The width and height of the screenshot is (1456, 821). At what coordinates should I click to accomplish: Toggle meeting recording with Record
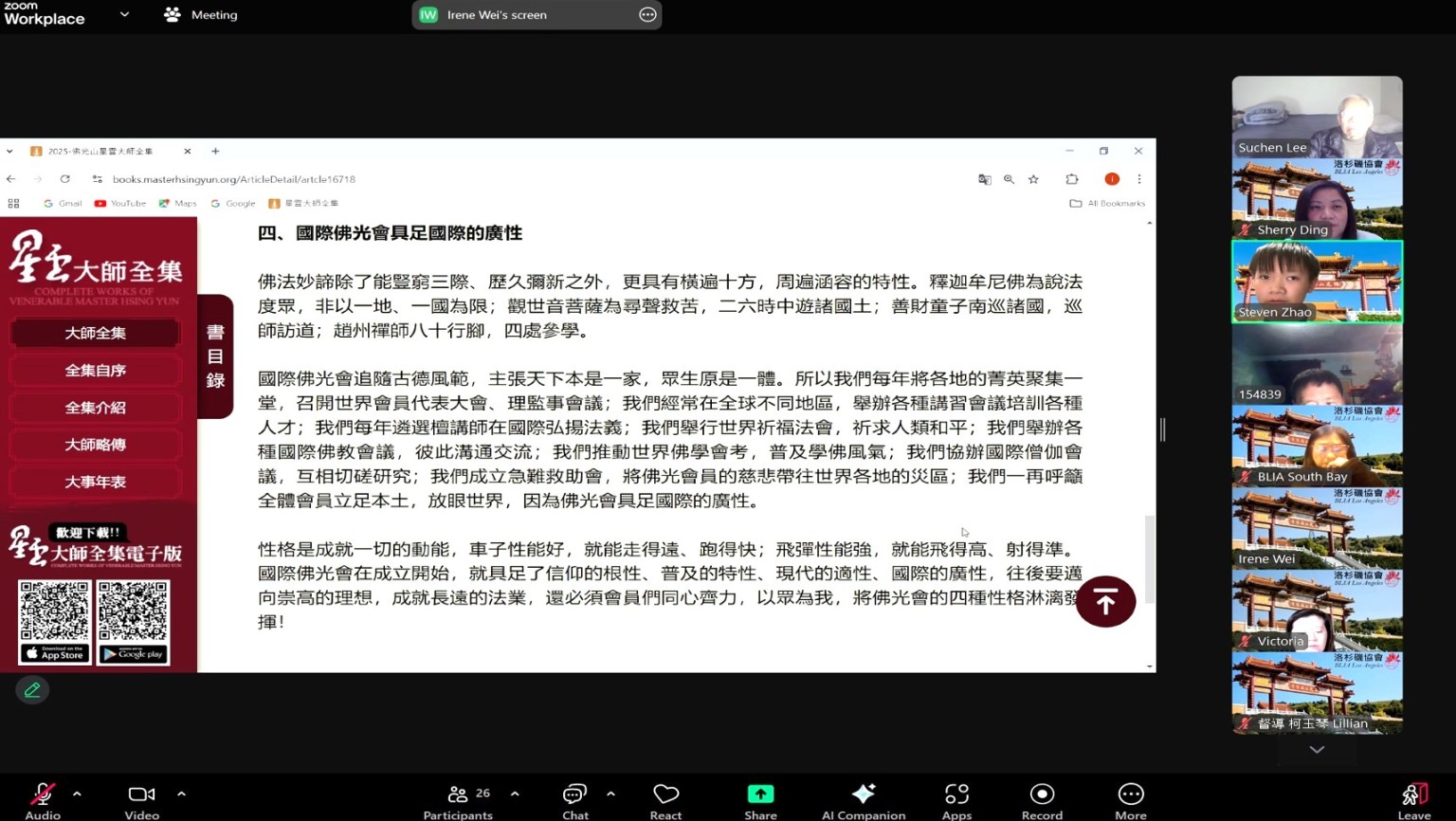(x=1042, y=801)
